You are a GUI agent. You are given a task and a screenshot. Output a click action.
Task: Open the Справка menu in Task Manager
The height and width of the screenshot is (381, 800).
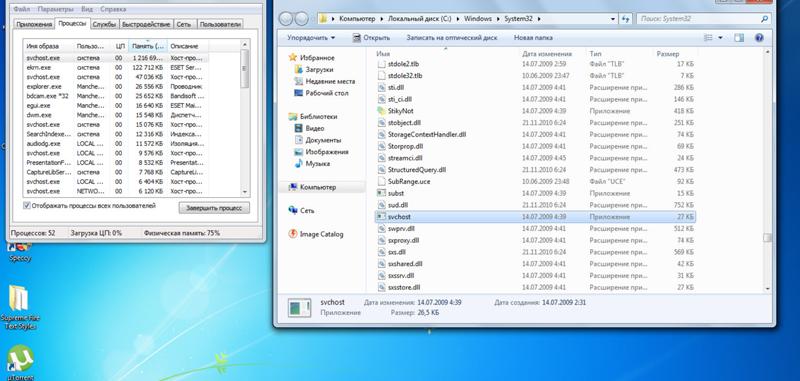click(113, 9)
